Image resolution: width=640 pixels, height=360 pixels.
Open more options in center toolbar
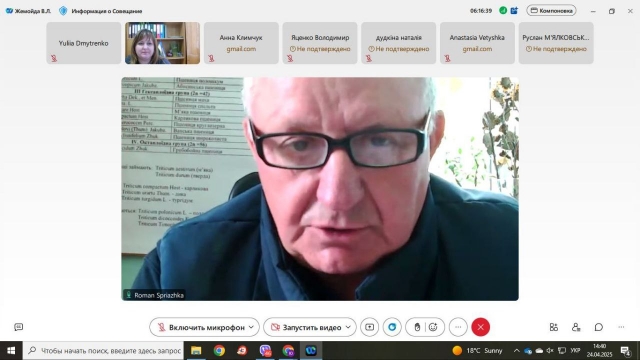(x=458, y=327)
